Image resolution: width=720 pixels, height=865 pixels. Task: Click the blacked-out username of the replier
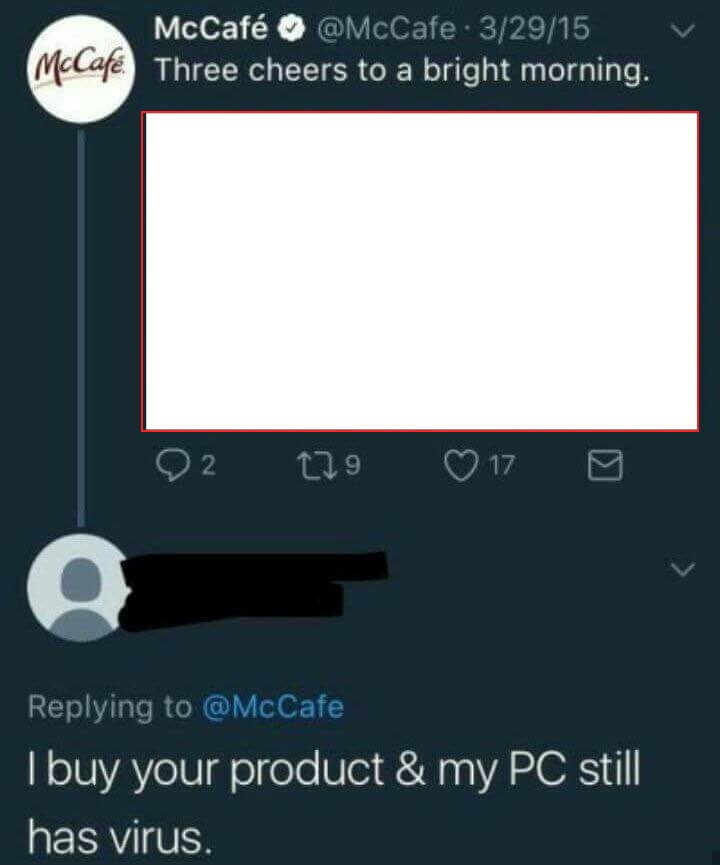coord(254,591)
